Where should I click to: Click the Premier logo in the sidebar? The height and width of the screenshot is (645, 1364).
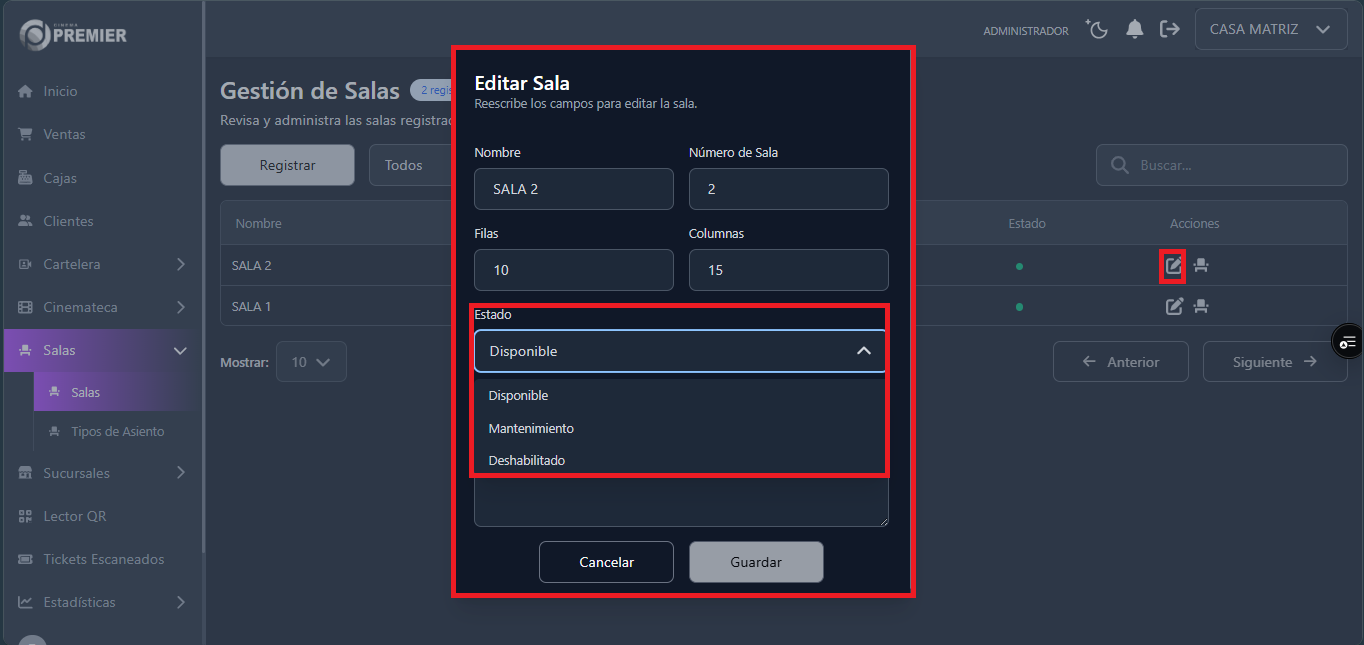point(70,34)
